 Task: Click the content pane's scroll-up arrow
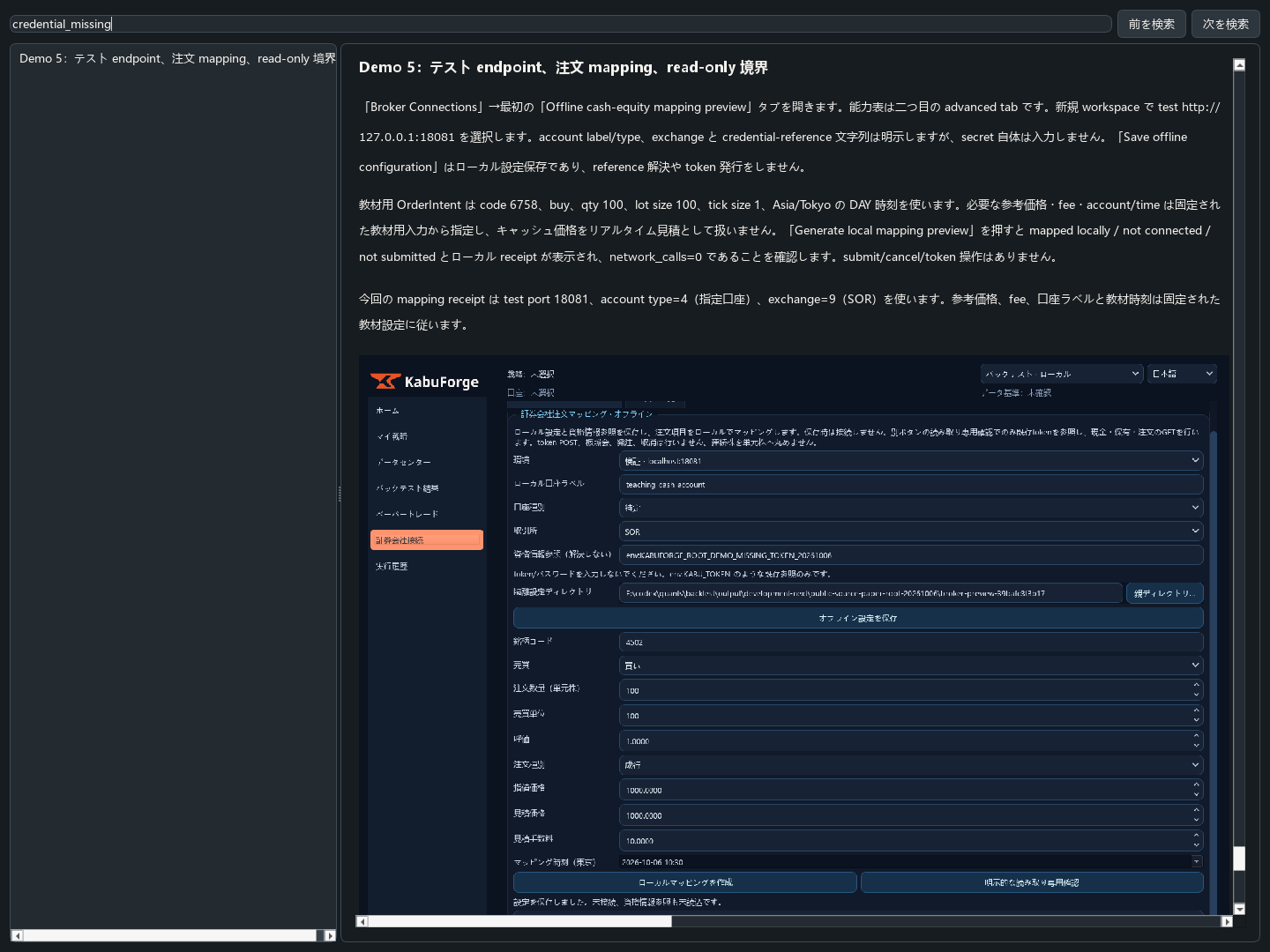pyautogui.click(x=1239, y=64)
